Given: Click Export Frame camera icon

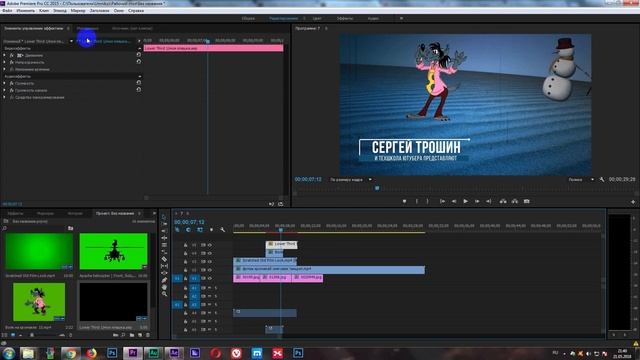Looking at the screenshot, I should pyautogui.click(x=527, y=201).
